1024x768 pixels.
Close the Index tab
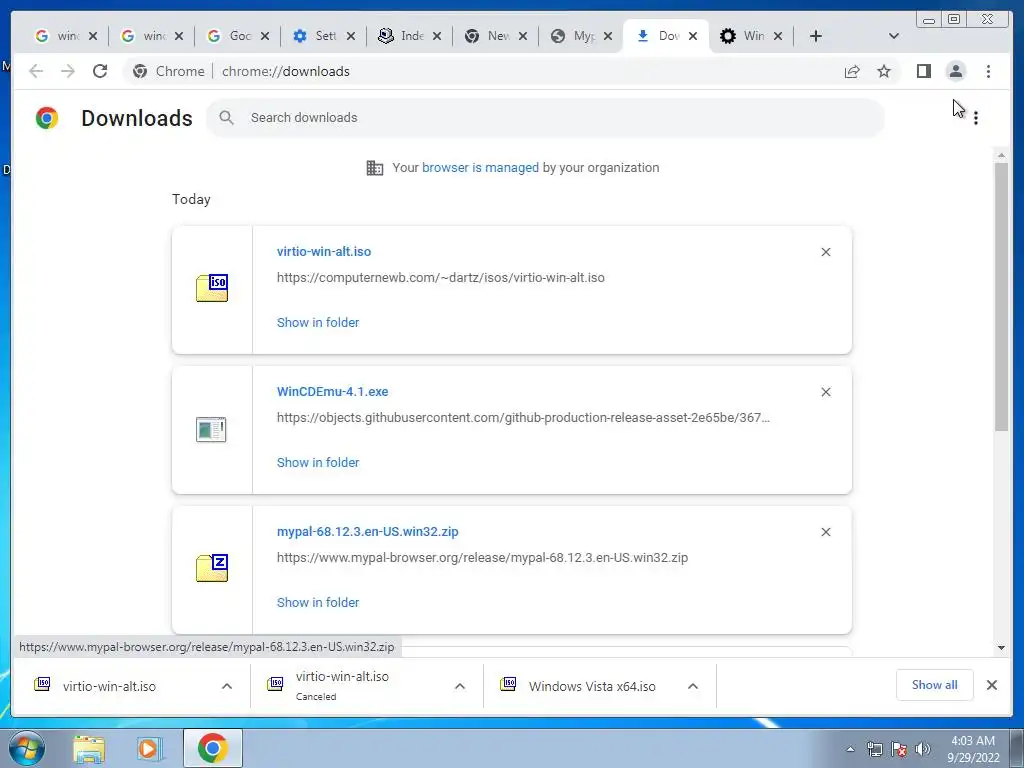click(x=437, y=36)
